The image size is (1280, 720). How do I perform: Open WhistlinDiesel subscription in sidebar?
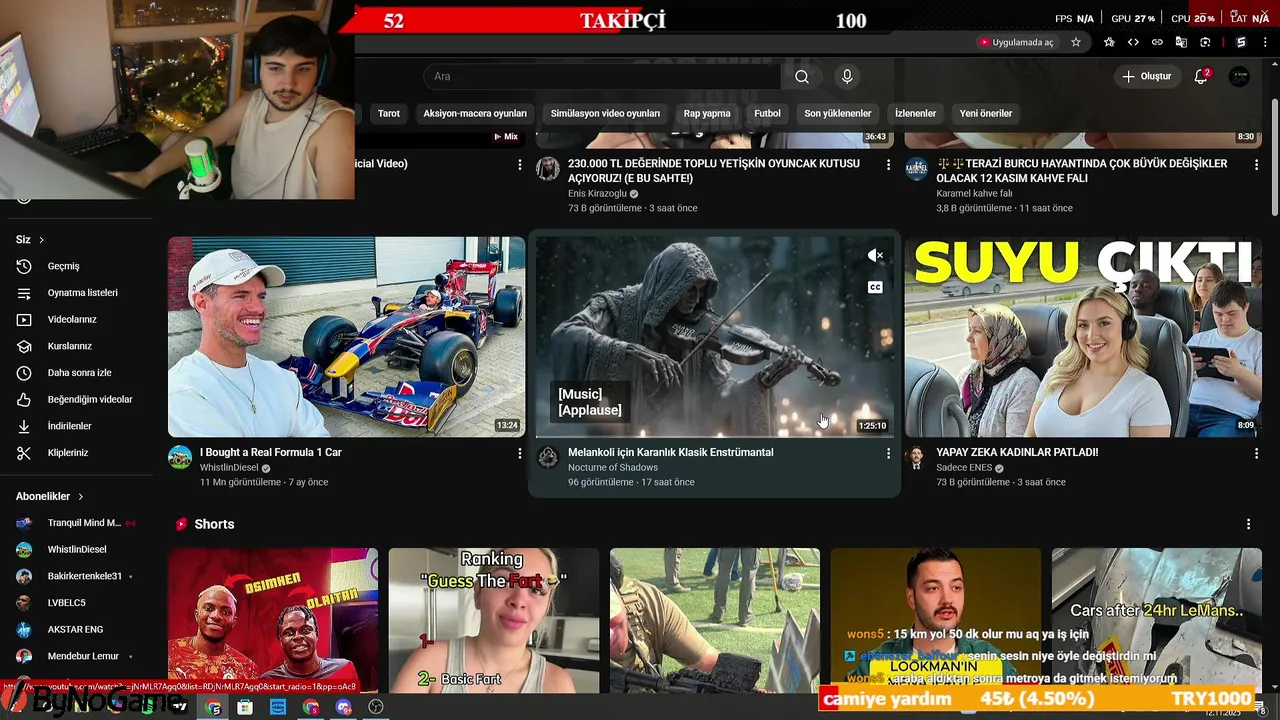(76, 549)
